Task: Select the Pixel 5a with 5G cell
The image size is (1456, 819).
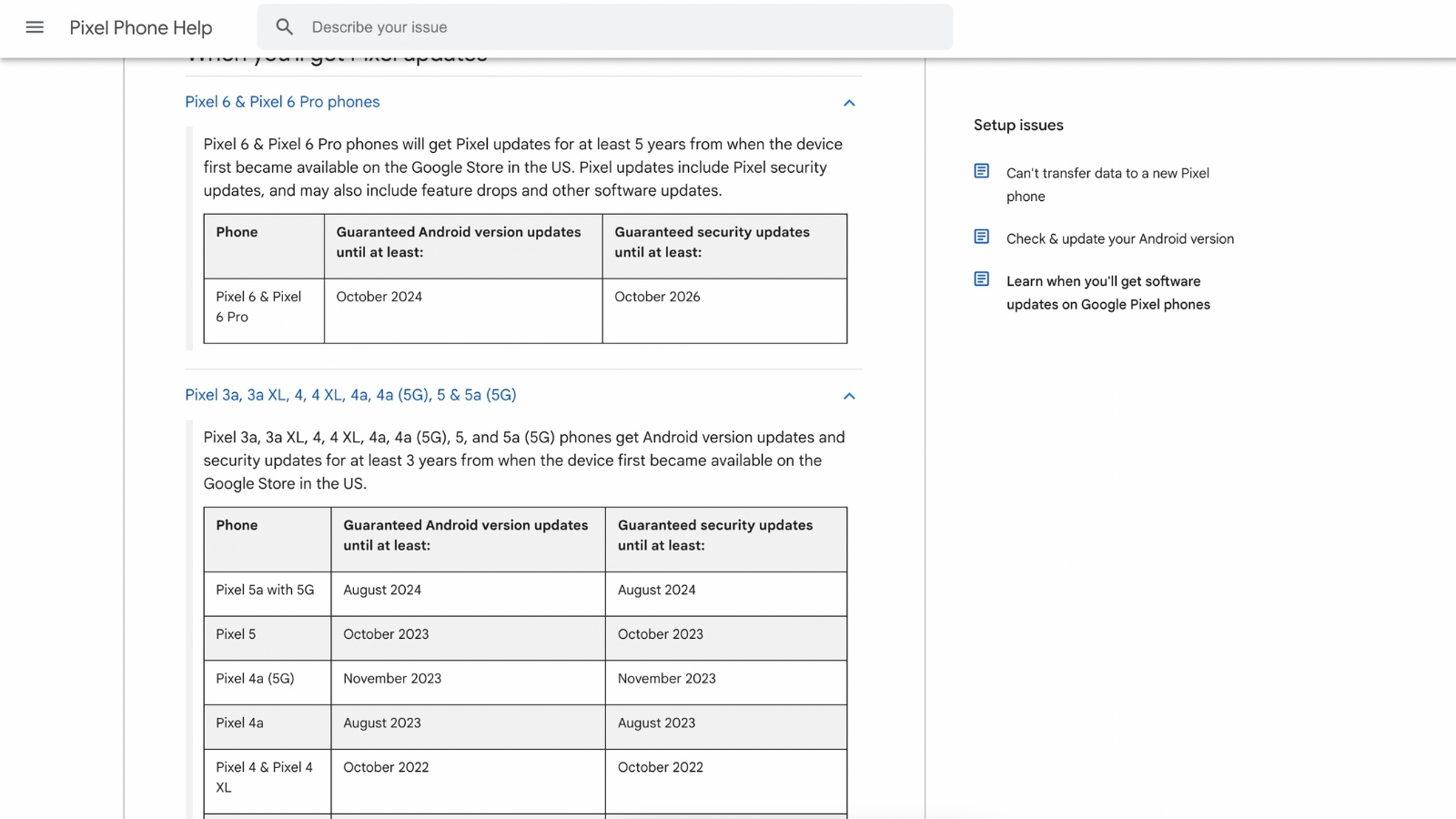Action: [268, 594]
